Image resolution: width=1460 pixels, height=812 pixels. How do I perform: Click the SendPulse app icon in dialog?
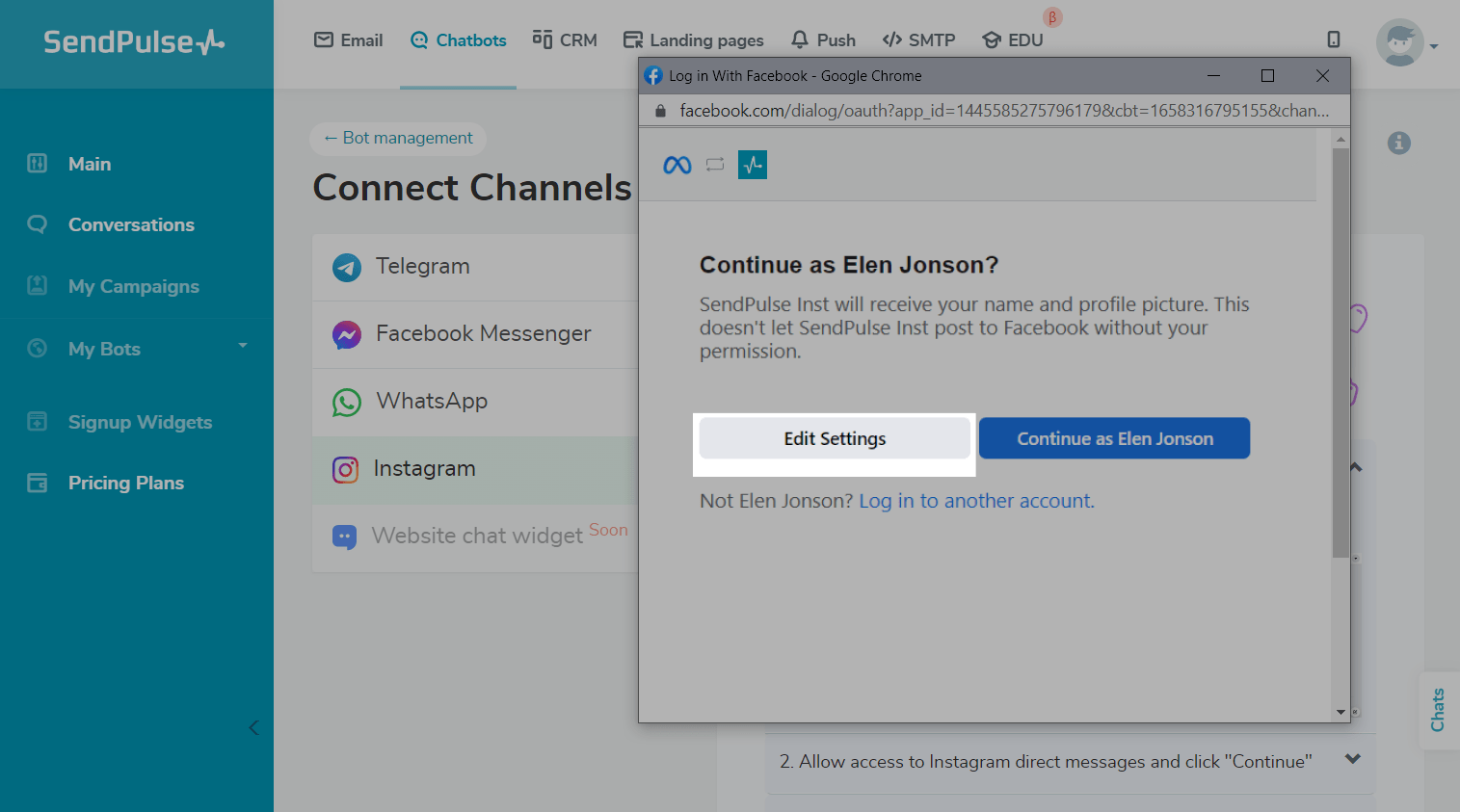click(753, 166)
